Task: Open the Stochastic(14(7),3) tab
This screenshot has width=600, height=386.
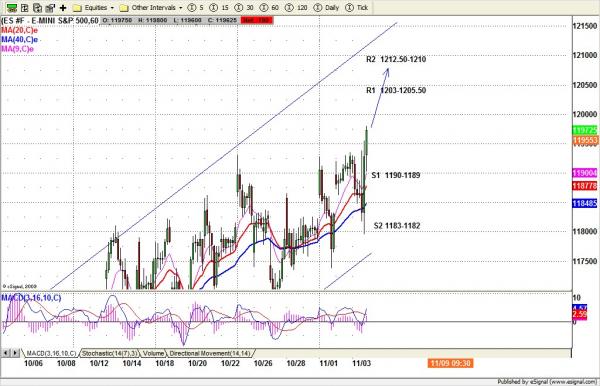Action: tap(110, 353)
